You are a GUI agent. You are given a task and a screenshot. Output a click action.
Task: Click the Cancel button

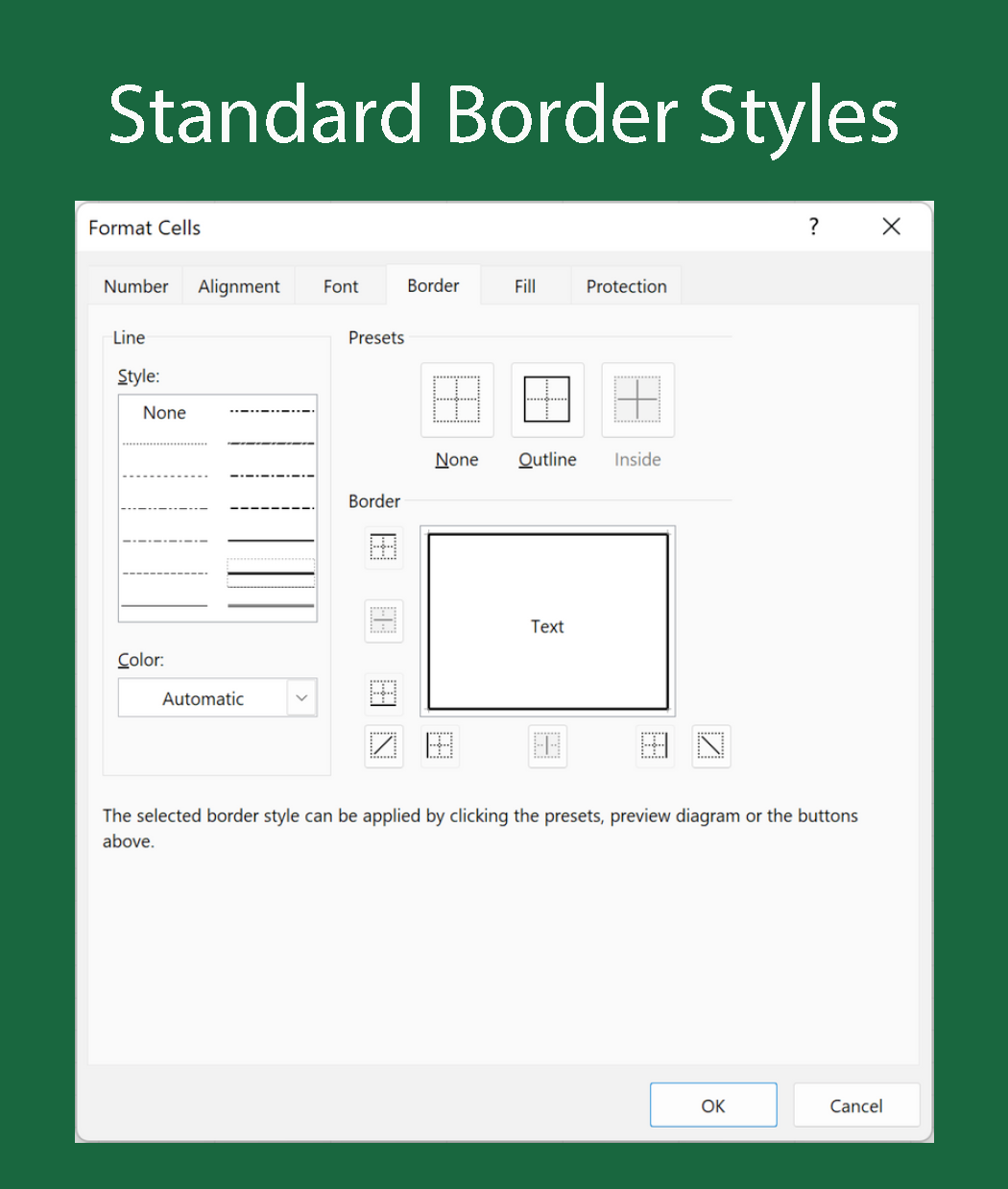click(x=855, y=1105)
